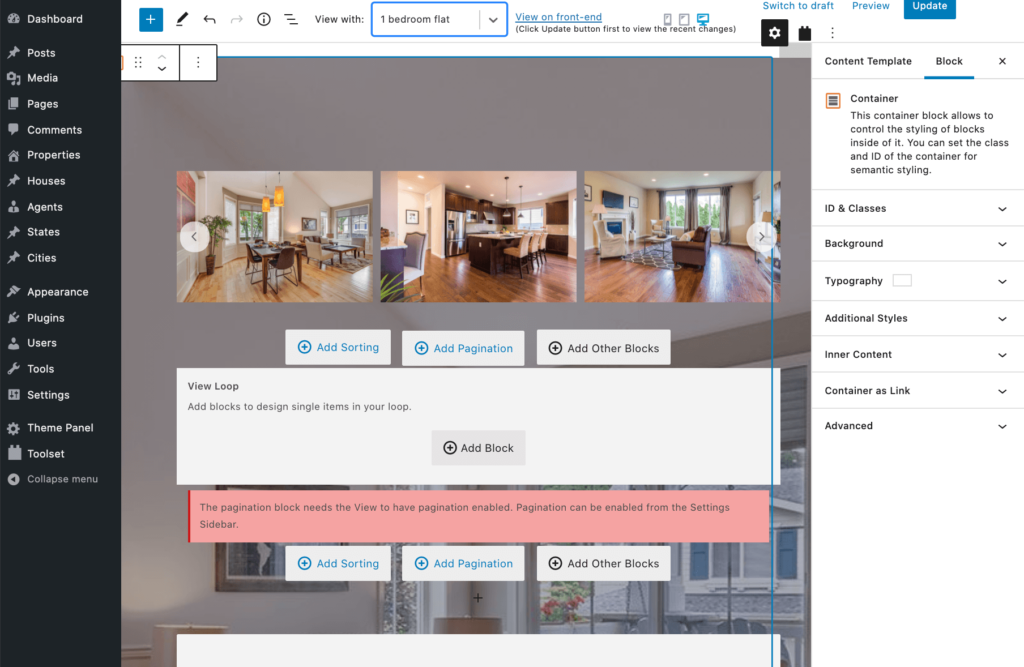
Task: Select the dining room carousel image
Action: [x=275, y=236]
